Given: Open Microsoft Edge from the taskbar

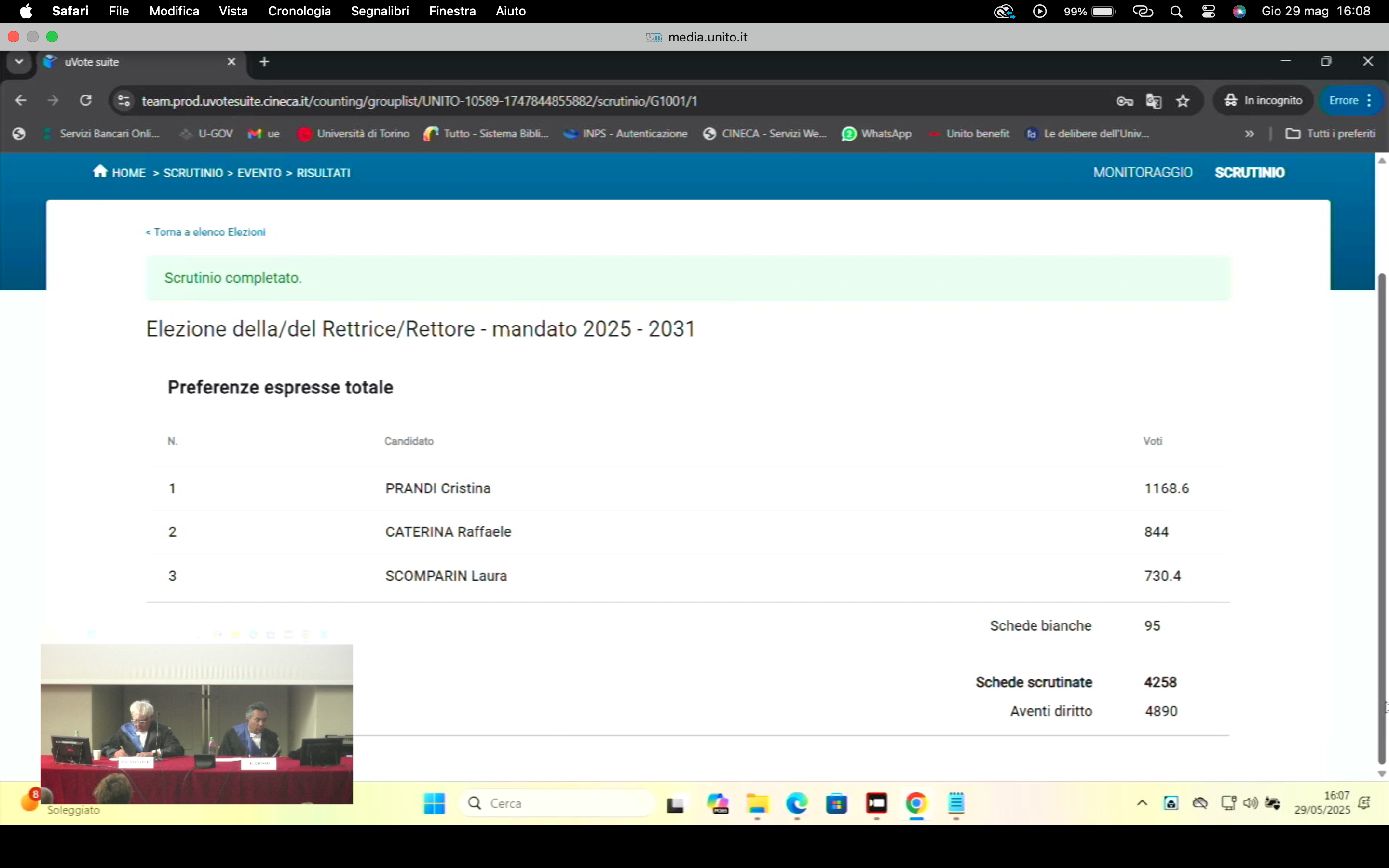Looking at the screenshot, I should (x=797, y=803).
